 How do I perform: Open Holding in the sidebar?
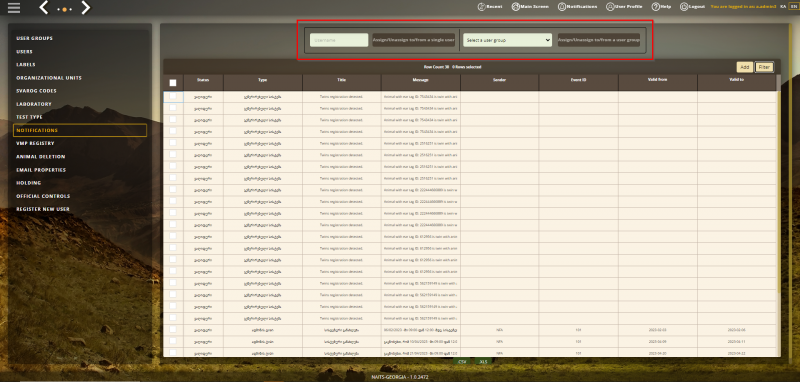(x=29, y=183)
